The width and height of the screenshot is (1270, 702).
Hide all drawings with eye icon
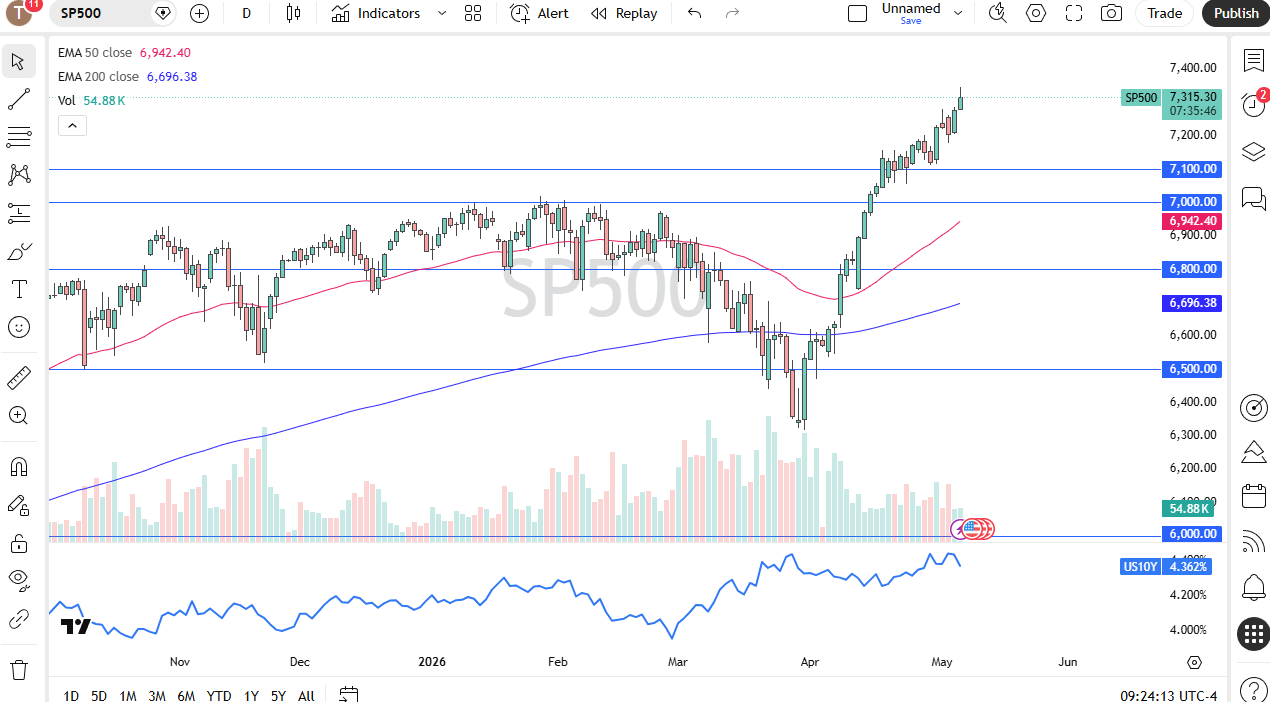point(18,581)
